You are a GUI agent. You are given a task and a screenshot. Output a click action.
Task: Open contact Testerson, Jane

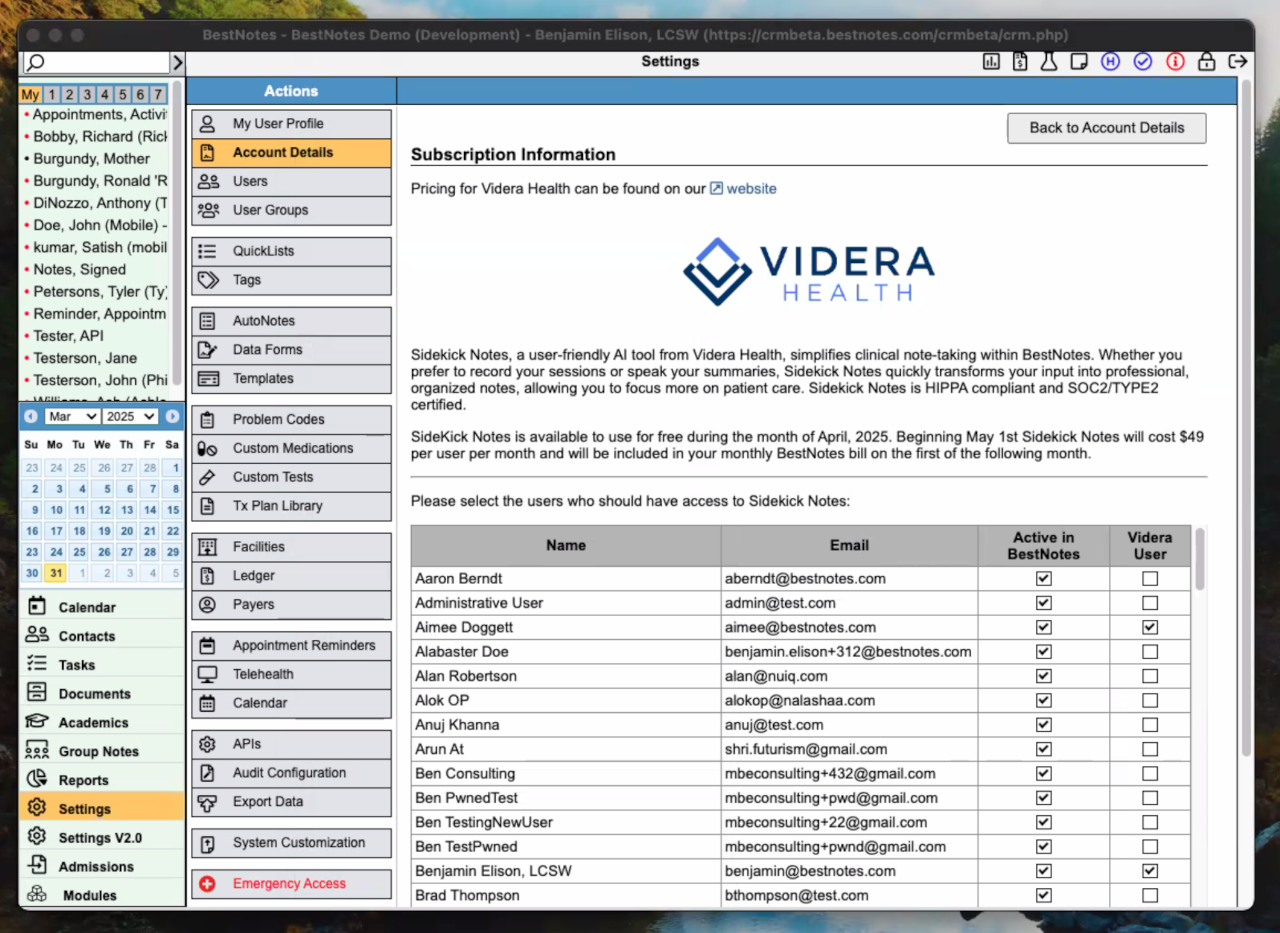click(85, 358)
